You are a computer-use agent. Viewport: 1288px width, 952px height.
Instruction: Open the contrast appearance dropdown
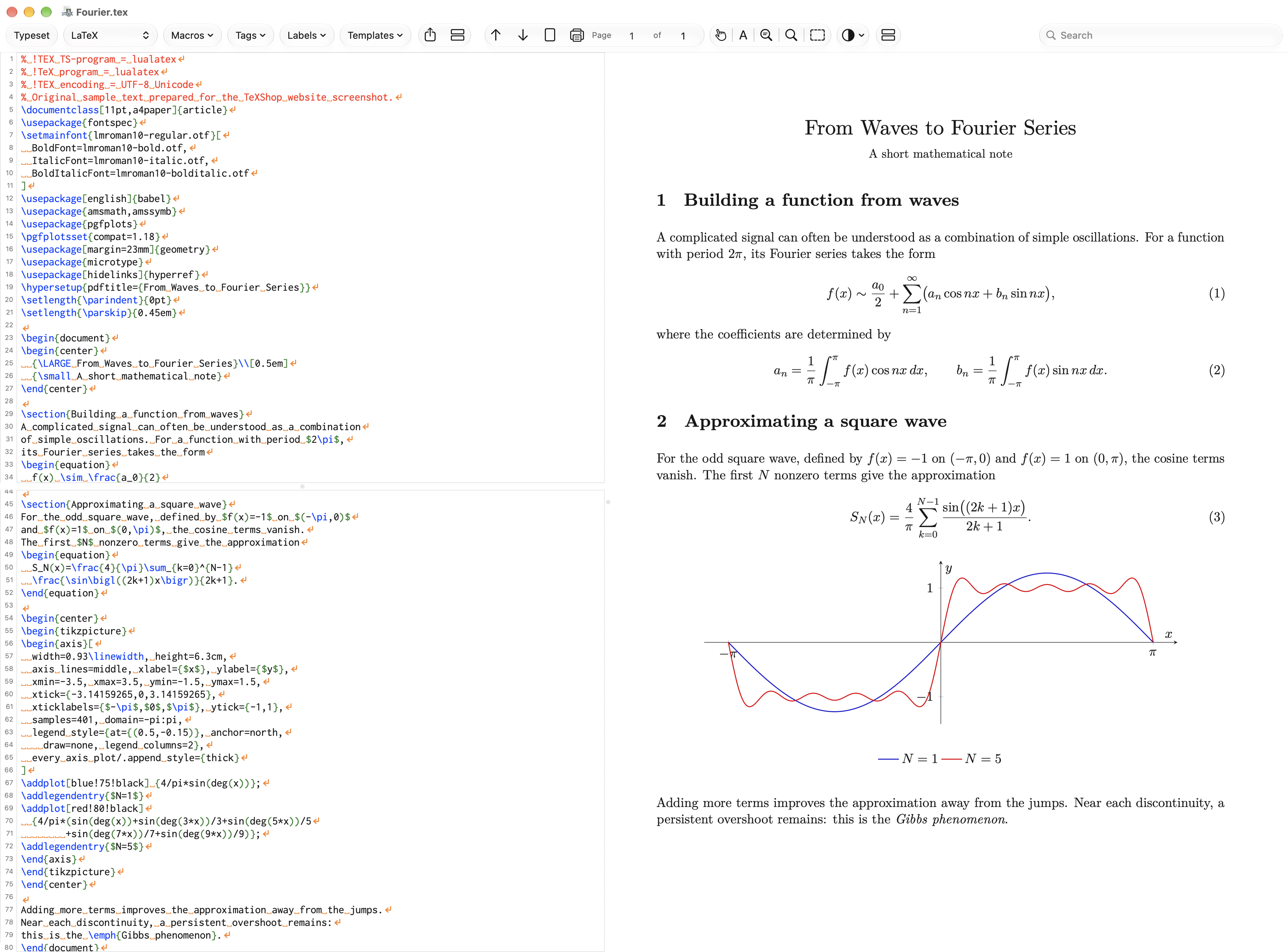(x=853, y=35)
